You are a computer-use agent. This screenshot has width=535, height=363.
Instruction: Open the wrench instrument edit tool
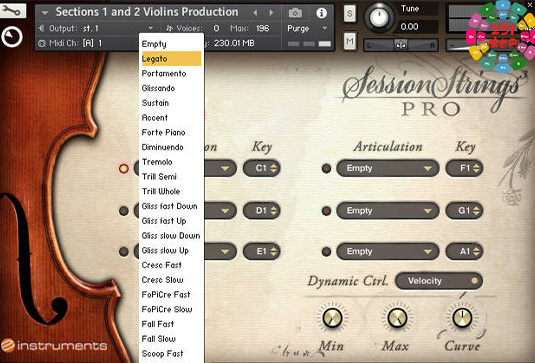[13, 11]
